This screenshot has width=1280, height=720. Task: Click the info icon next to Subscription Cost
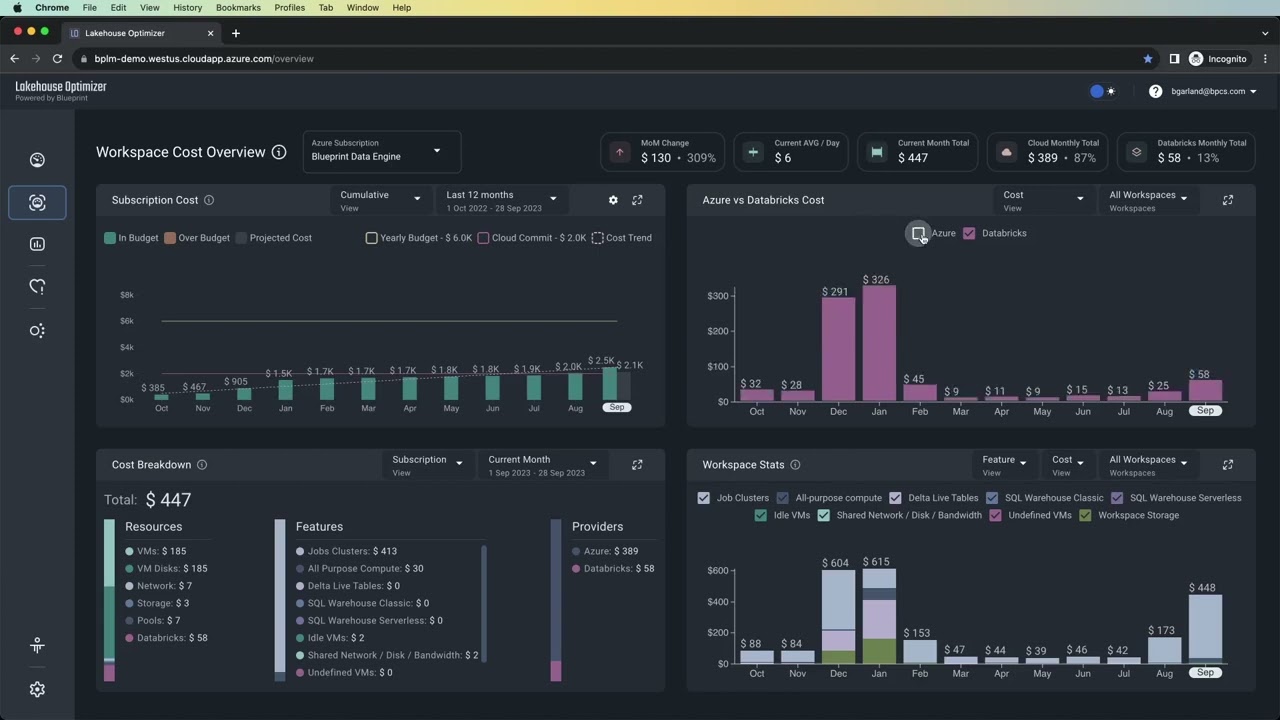tap(209, 200)
